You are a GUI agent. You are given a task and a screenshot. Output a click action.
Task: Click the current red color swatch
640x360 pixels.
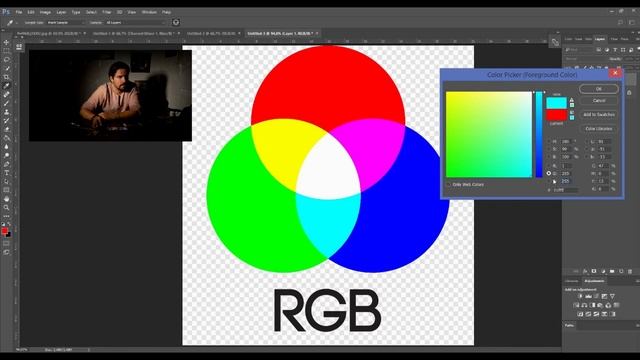[556, 115]
